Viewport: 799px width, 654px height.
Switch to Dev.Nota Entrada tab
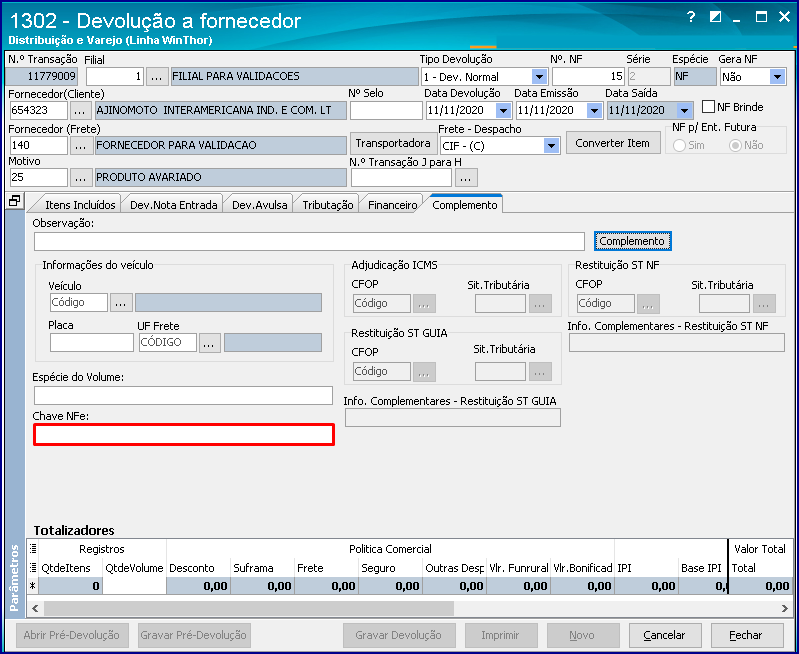point(174,205)
